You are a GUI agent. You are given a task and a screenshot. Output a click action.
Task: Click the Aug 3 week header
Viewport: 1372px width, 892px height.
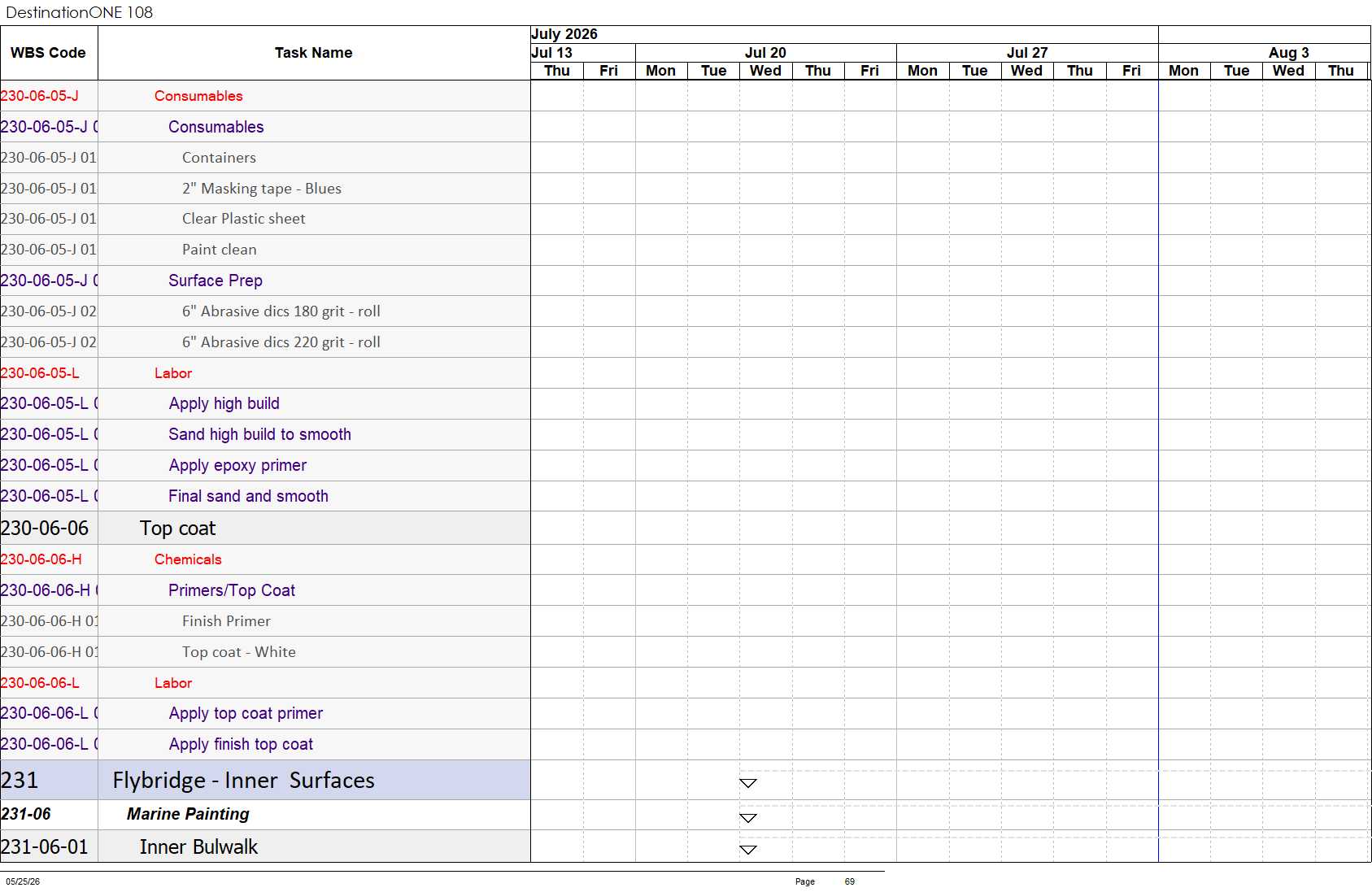1289,53
